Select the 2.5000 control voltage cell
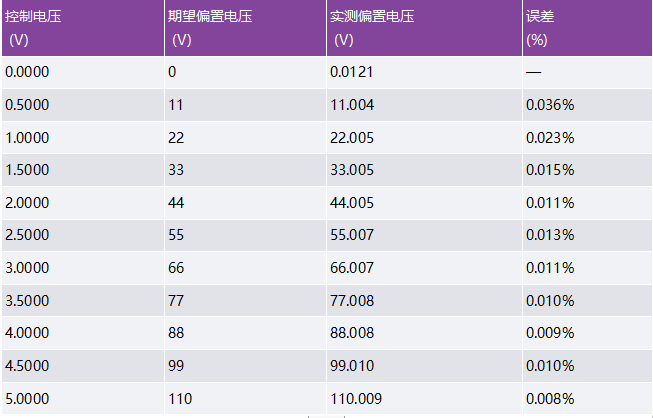 point(27,235)
